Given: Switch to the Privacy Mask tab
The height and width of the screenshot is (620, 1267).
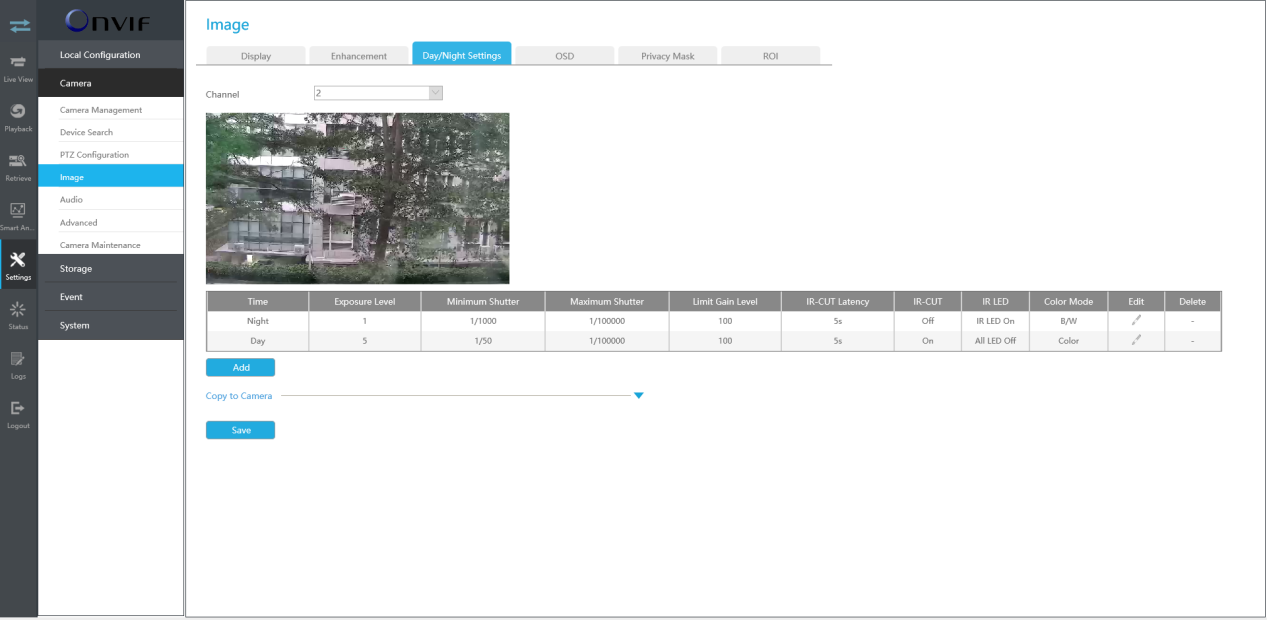Looking at the screenshot, I should (x=667, y=56).
